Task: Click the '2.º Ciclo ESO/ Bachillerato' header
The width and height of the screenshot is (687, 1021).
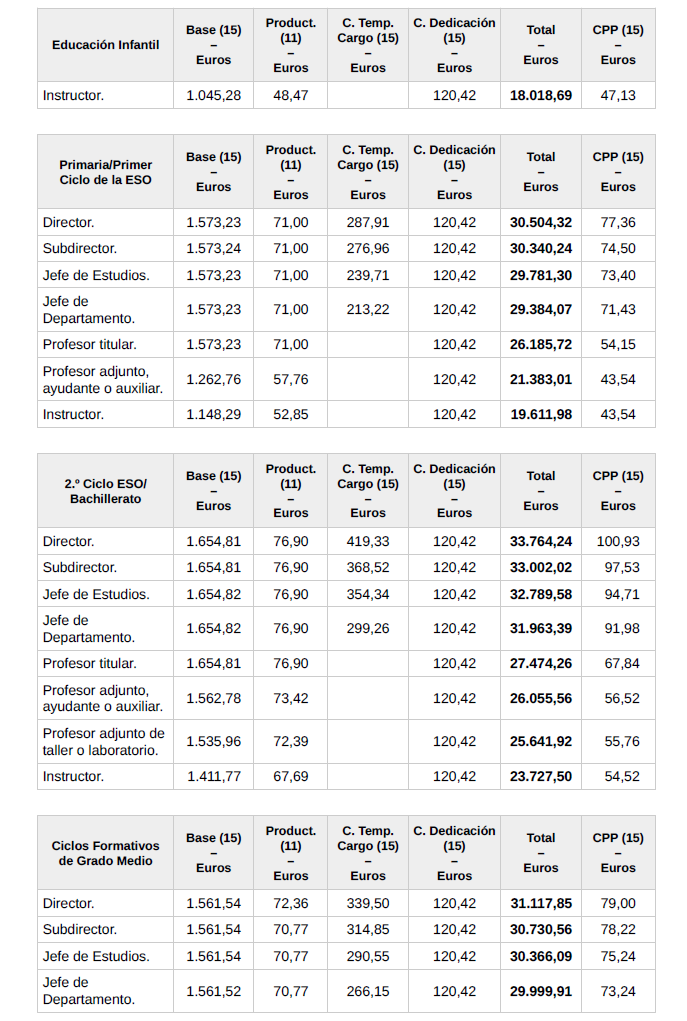Action: pyautogui.click(x=105, y=491)
